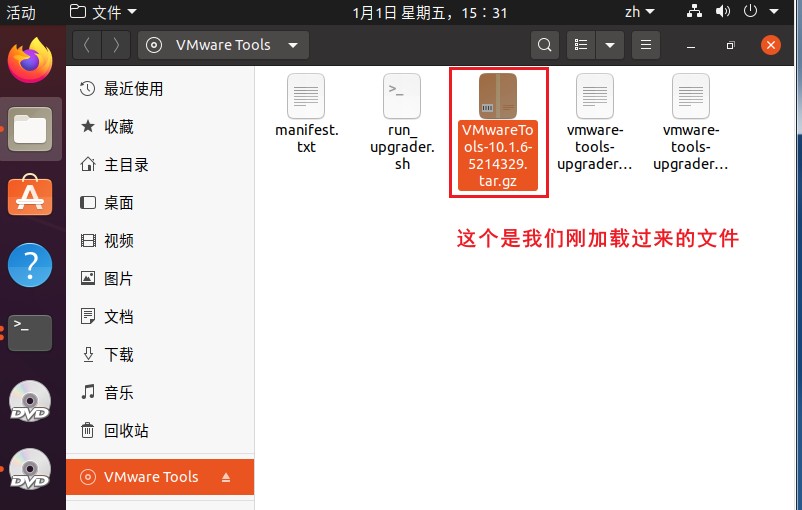Open view options dropdown arrow

click(610, 46)
